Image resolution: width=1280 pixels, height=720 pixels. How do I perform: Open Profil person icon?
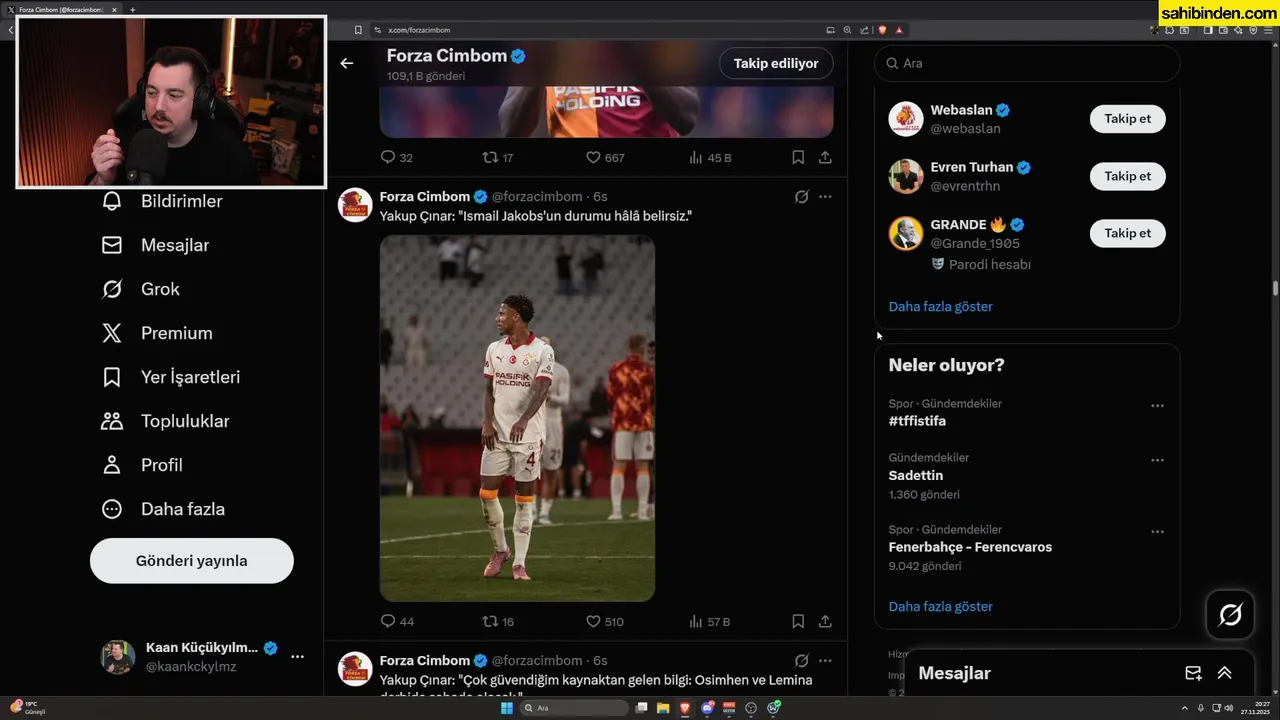[112, 465]
